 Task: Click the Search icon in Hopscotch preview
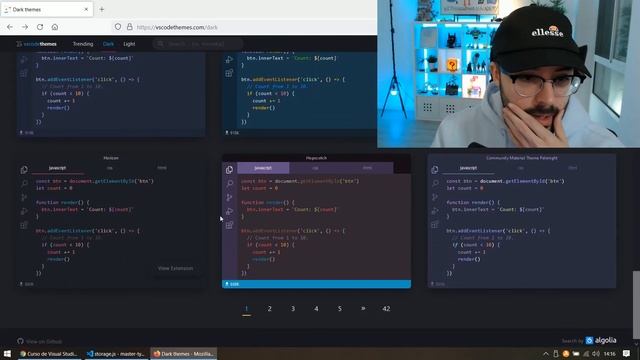pyautogui.click(x=229, y=183)
